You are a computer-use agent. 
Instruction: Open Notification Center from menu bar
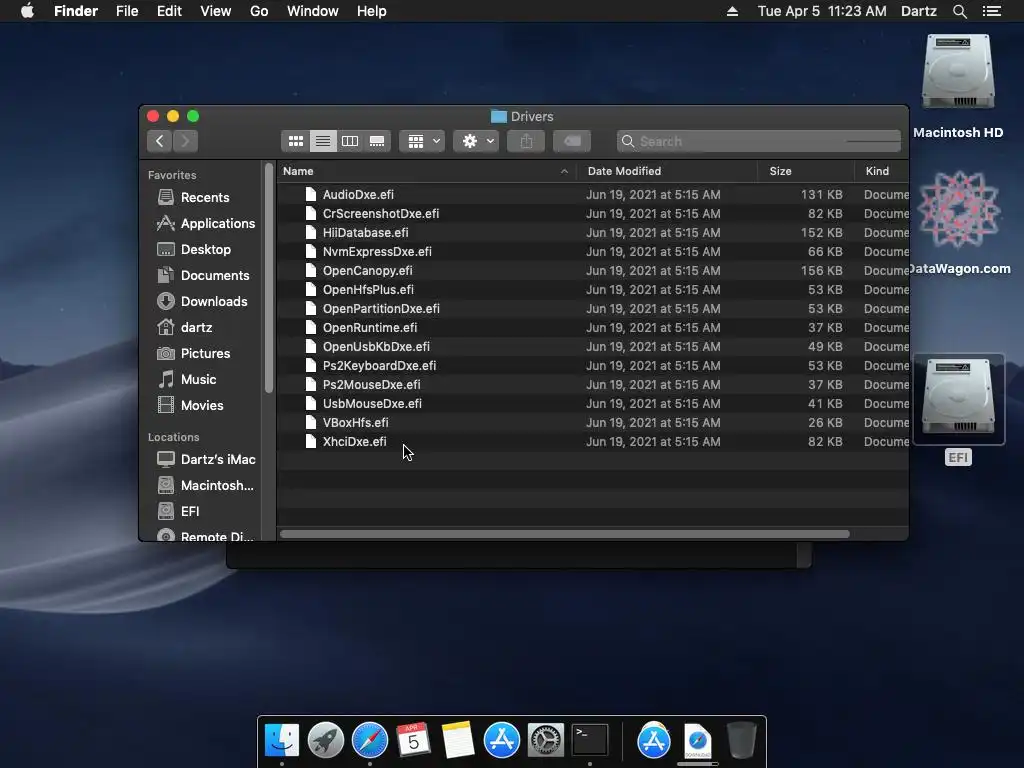coord(992,11)
